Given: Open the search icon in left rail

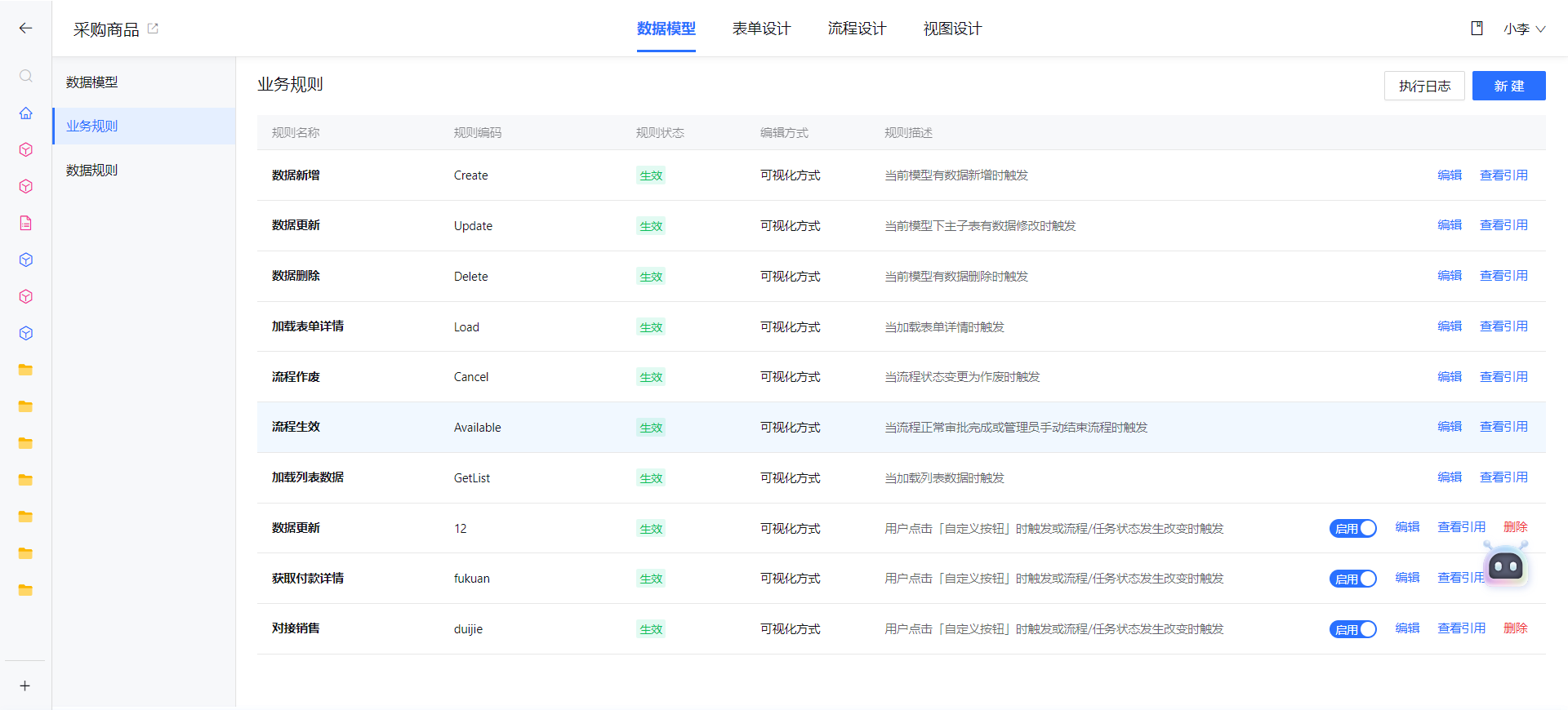Looking at the screenshot, I should 25,76.
